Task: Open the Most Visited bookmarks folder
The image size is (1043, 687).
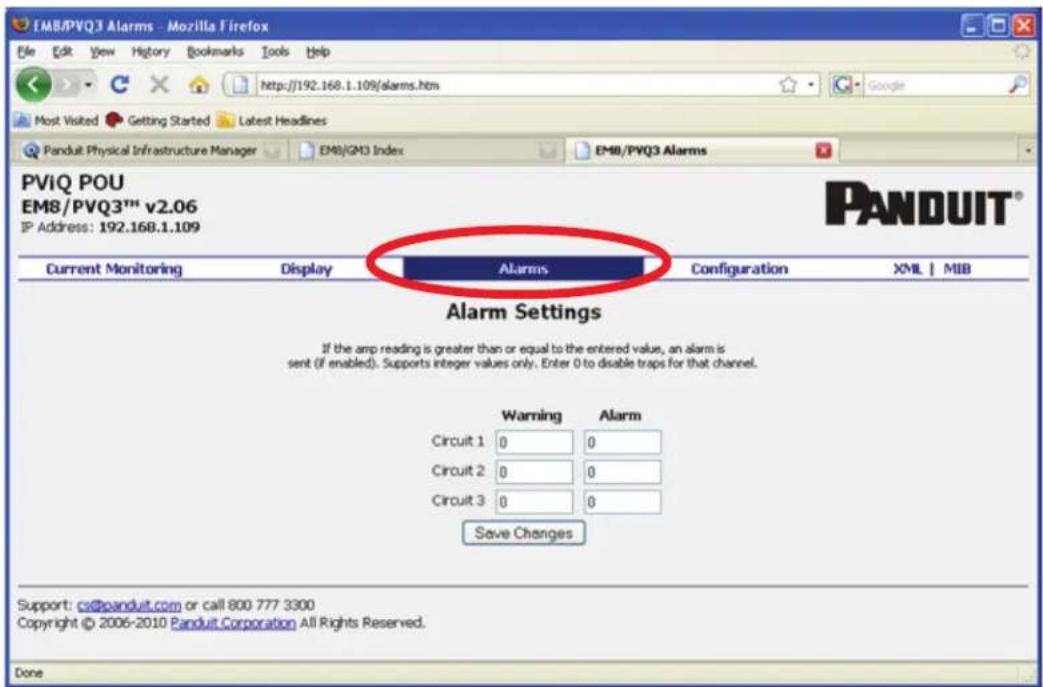Action: 56,120
